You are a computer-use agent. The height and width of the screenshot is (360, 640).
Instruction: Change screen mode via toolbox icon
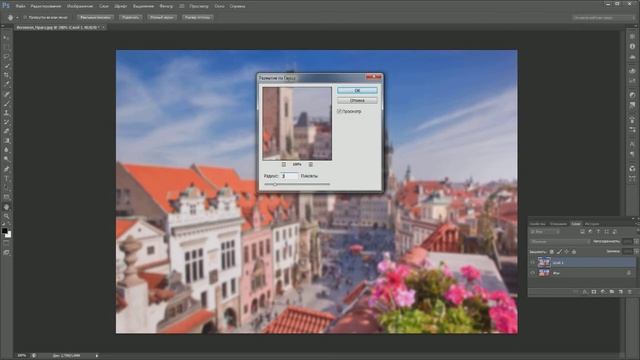coord(6,253)
